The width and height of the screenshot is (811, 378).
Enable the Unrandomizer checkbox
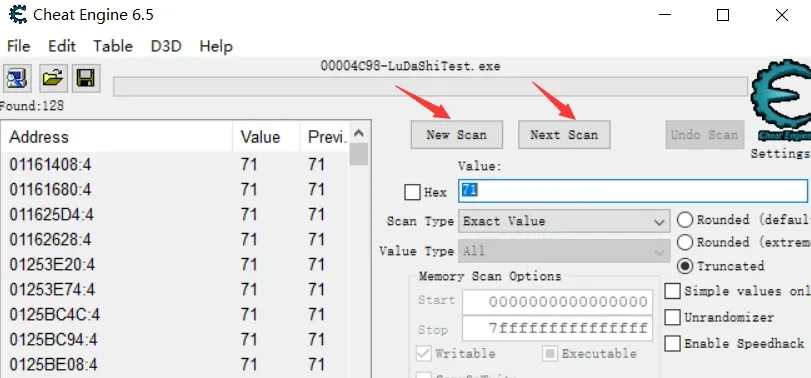pos(672,317)
